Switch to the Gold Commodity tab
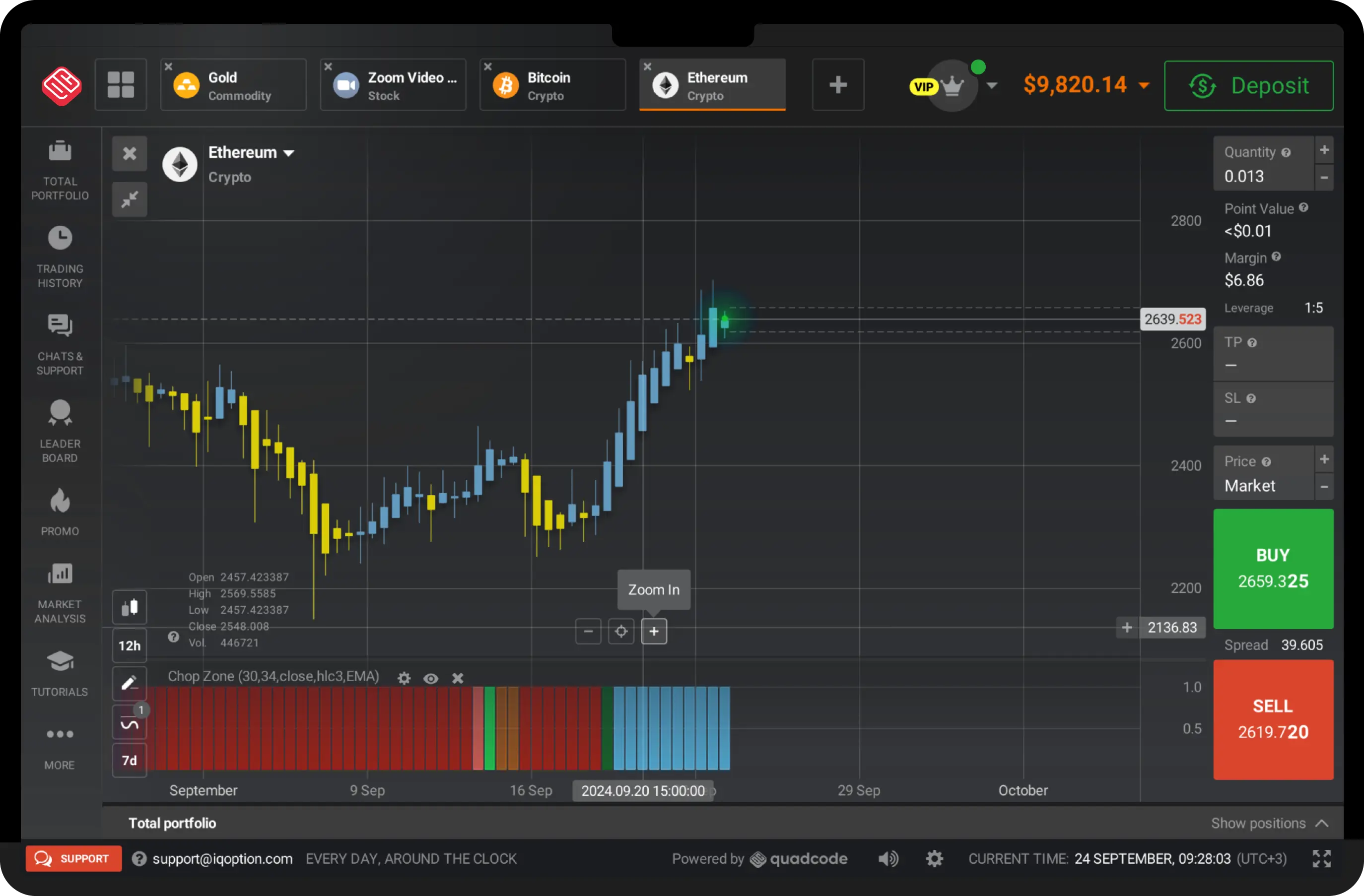This screenshot has width=1364, height=896. [234, 85]
